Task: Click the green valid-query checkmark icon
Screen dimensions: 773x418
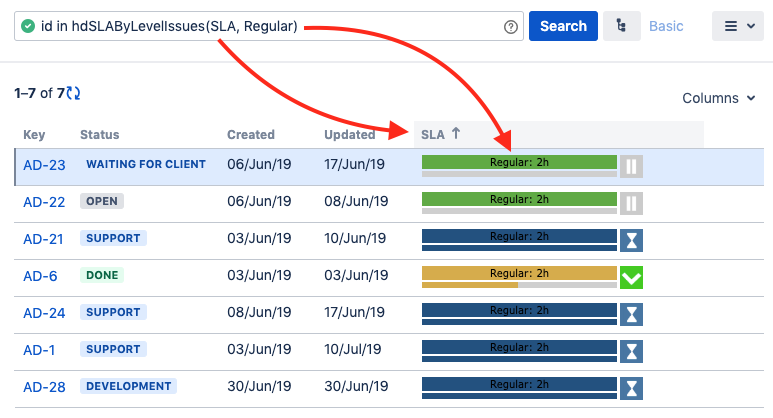Action: pyautogui.click(x=28, y=26)
